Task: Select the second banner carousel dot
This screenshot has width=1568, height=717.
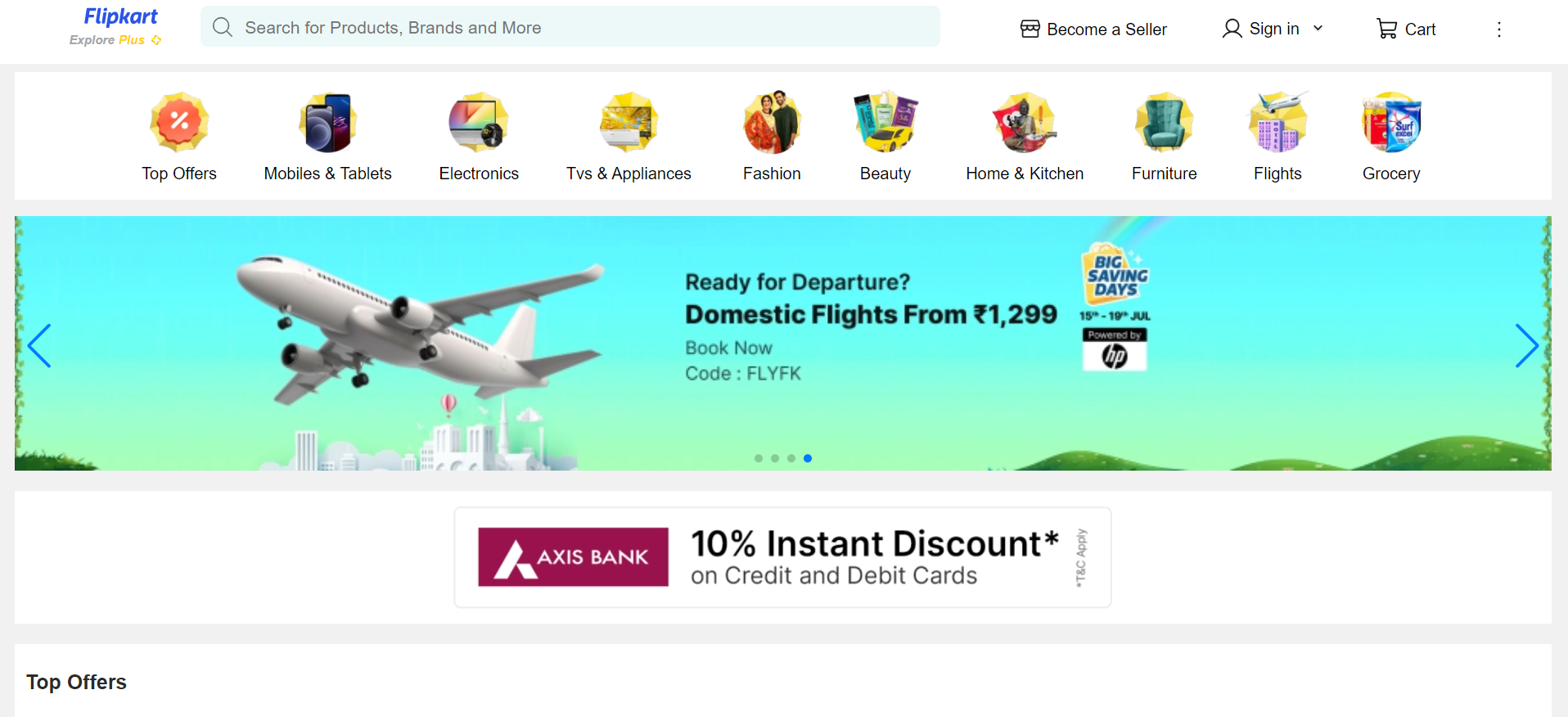Action: coord(775,458)
